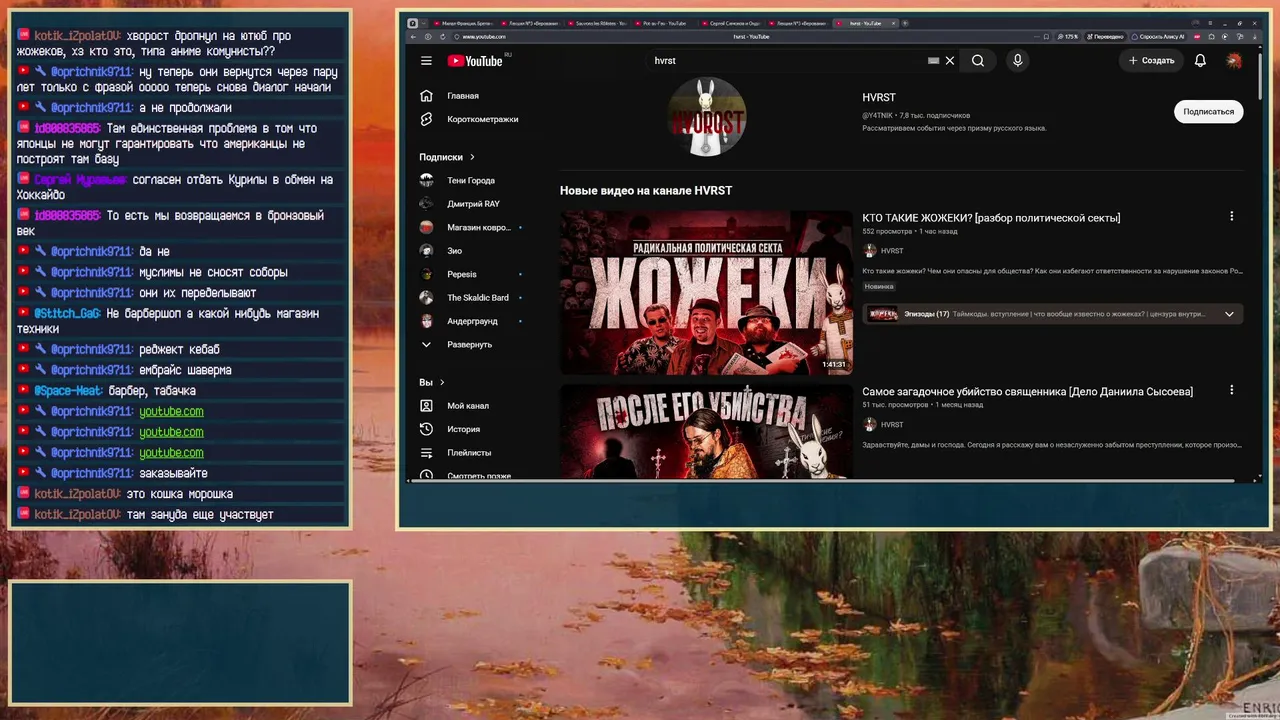This screenshot has width=1280, height=720.
Task: Click the magnifier search button
Action: tap(978, 61)
